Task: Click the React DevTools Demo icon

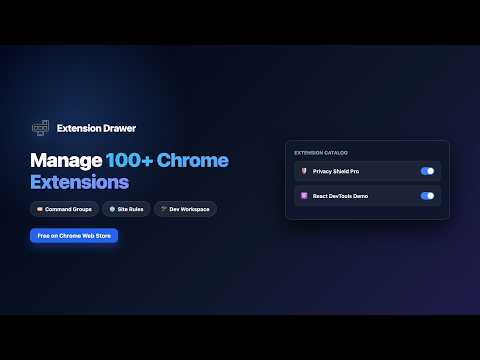Action: click(x=304, y=196)
